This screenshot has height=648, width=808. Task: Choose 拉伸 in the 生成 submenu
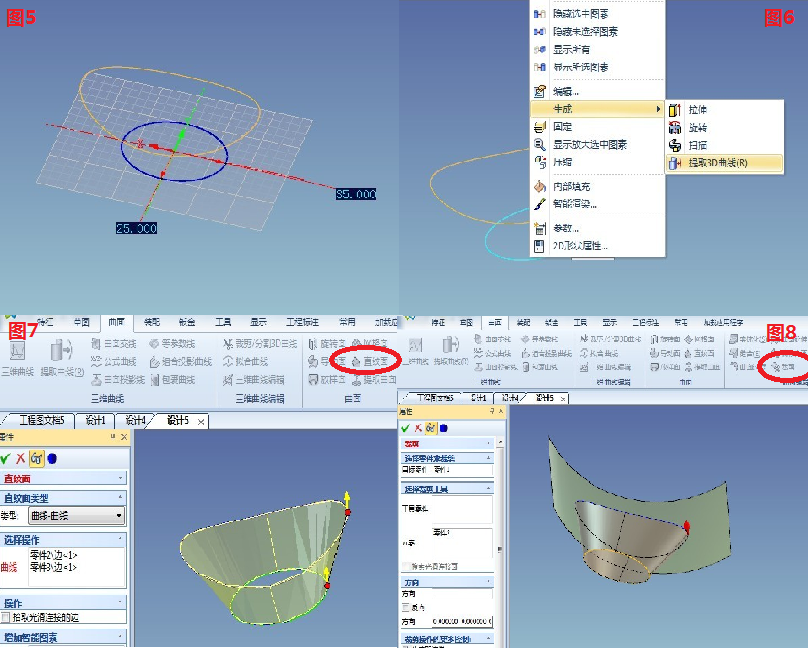[x=725, y=110]
